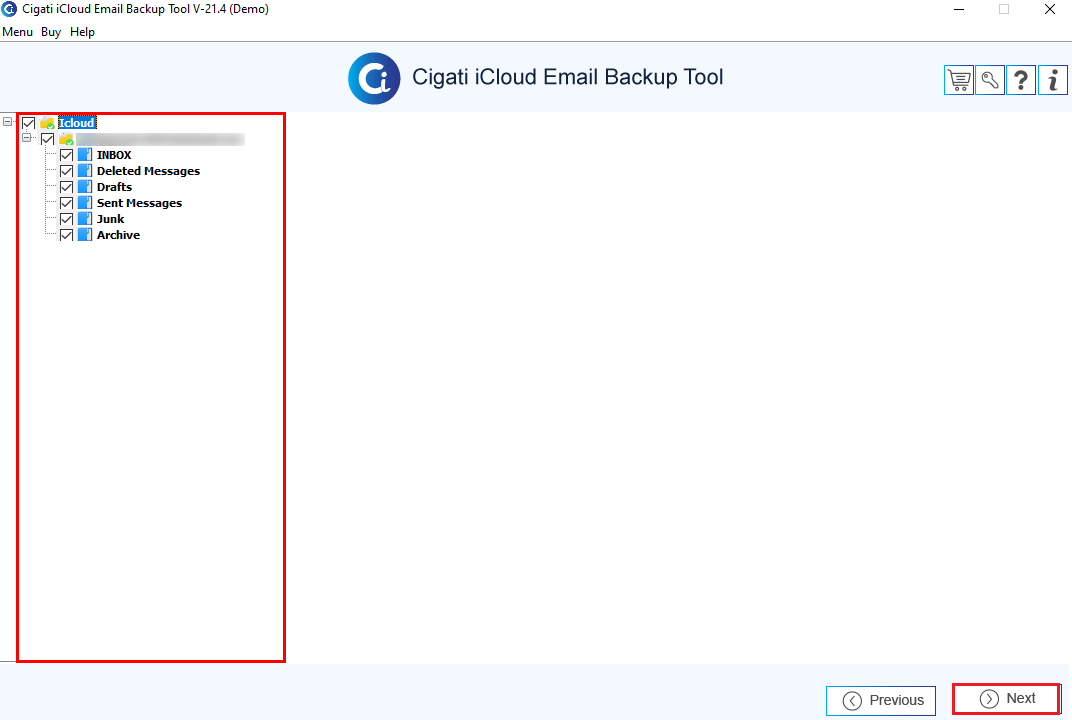The image size is (1072, 720).
Task: Click the Cigati logo in header
Action: click(x=374, y=78)
